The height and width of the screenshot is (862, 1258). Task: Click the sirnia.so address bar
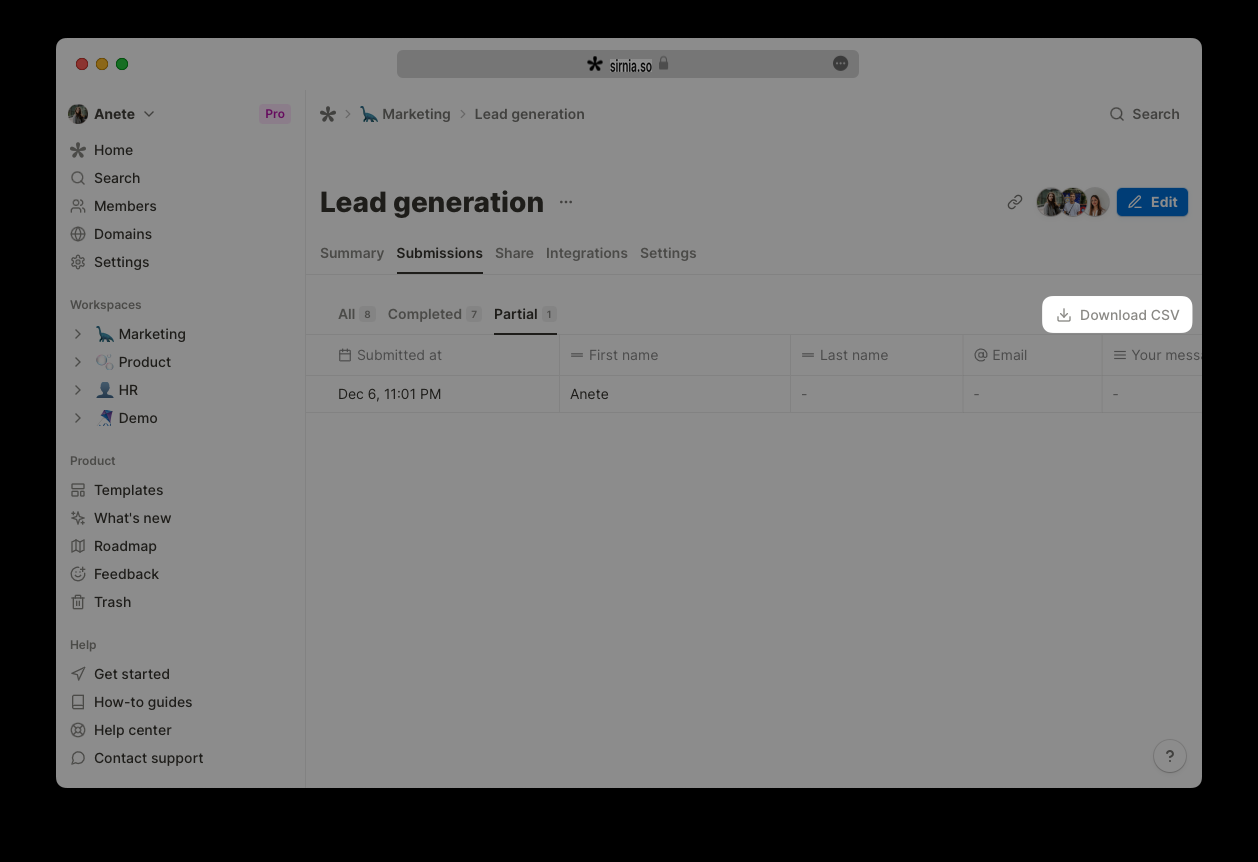click(x=628, y=64)
